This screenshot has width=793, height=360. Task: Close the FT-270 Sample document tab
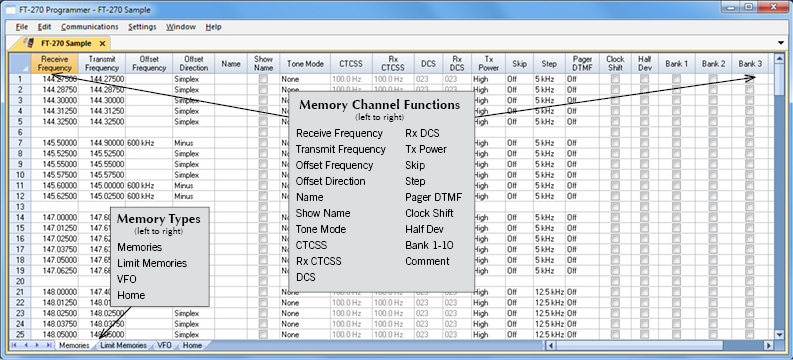tap(102, 43)
